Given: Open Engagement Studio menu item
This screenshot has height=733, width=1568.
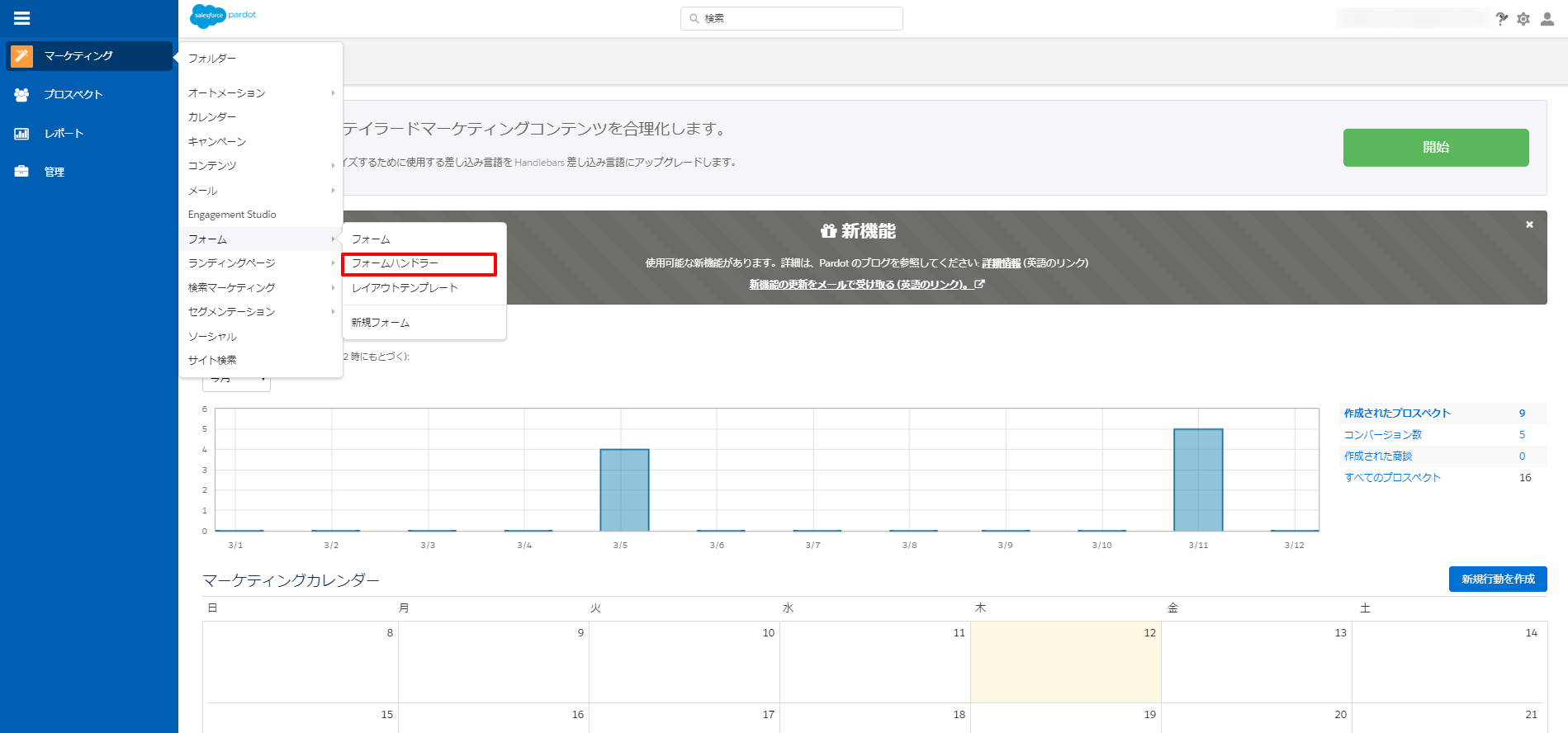Looking at the screenshot, I should click(232, 215).
